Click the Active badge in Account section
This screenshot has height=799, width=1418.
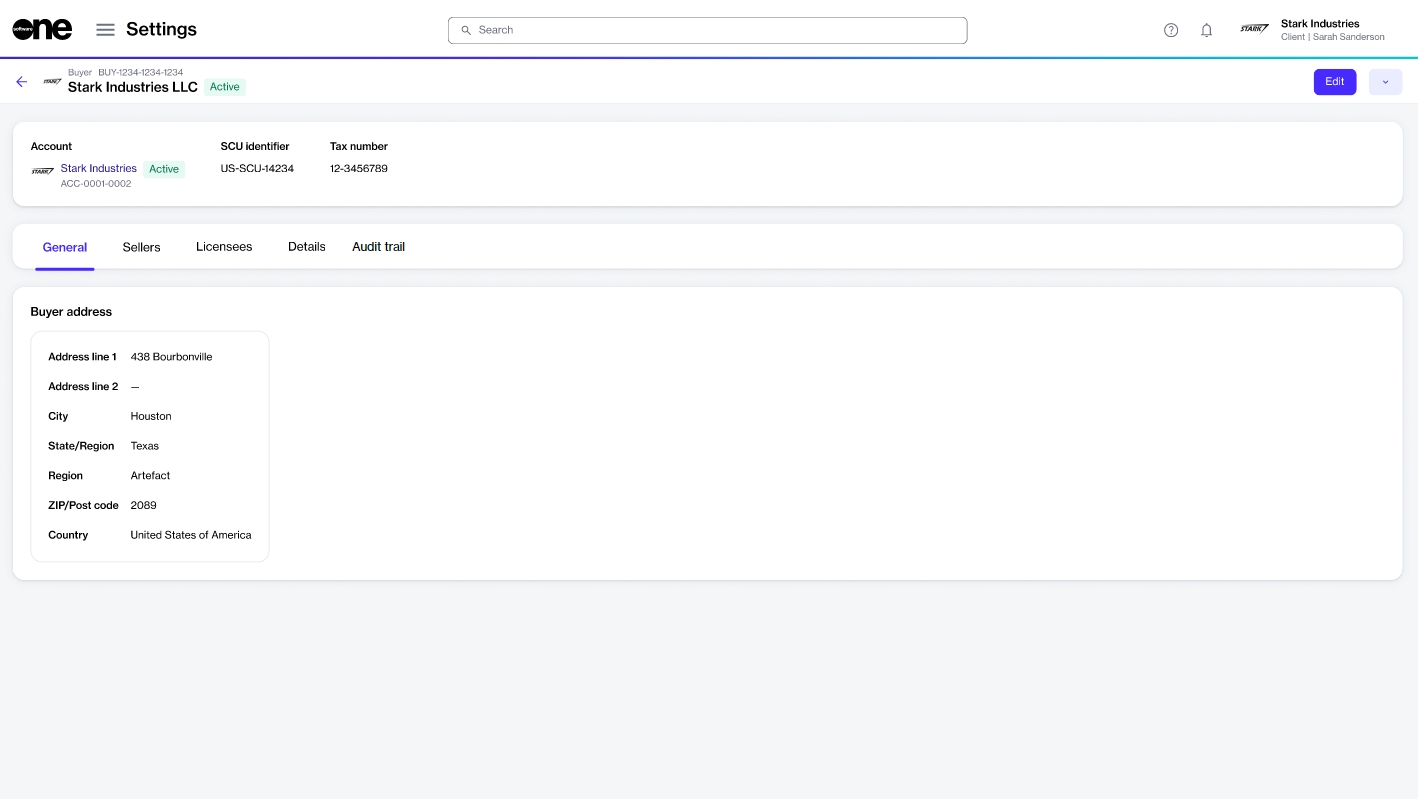[x=164, y=169]
